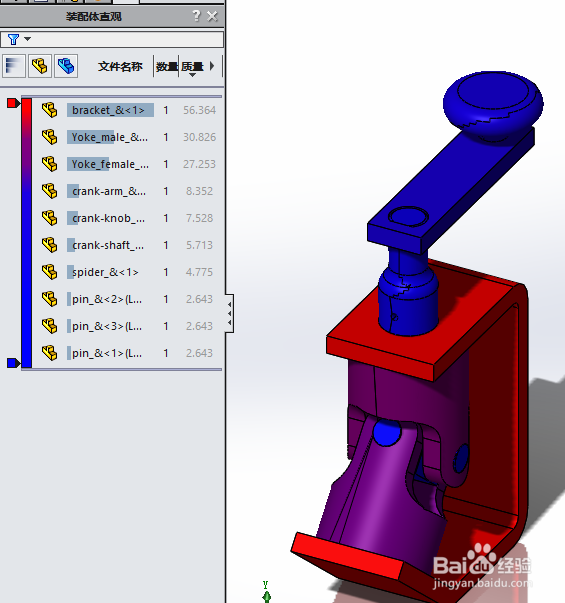Viewport: 565px width, 603px height.
Task: Click the mass value 56.364
Action: 199,110
